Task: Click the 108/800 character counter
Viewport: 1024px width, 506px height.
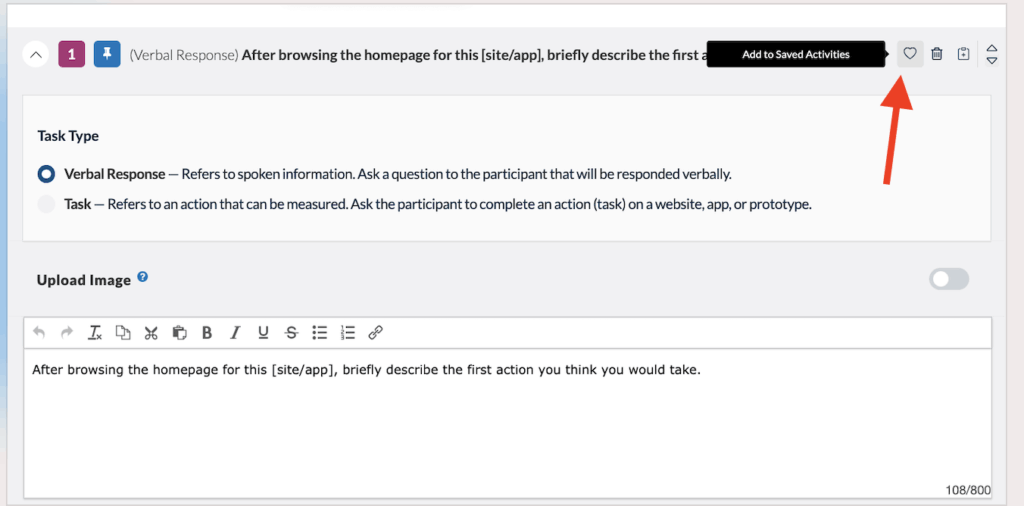Action: pos(967,490)
